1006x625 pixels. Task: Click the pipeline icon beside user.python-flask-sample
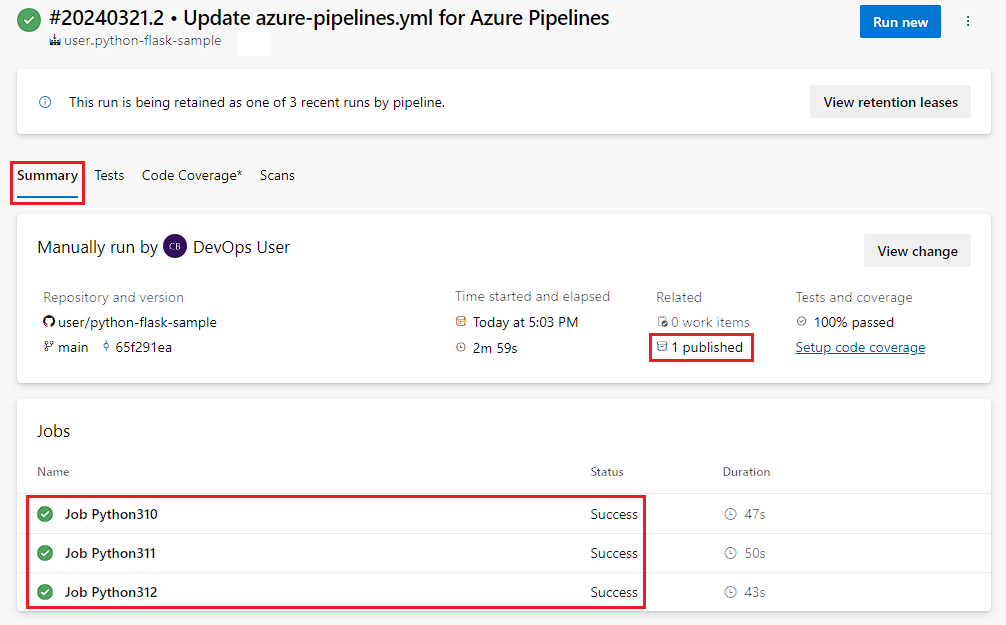55,40
